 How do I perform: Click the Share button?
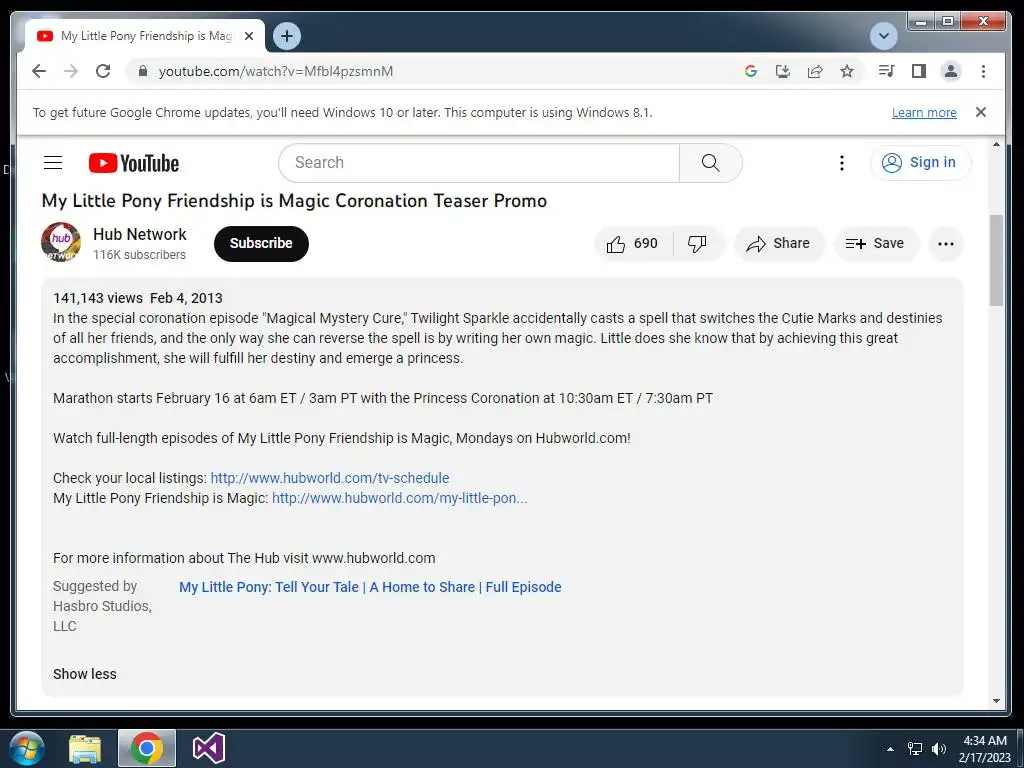(x=778, y=244)
